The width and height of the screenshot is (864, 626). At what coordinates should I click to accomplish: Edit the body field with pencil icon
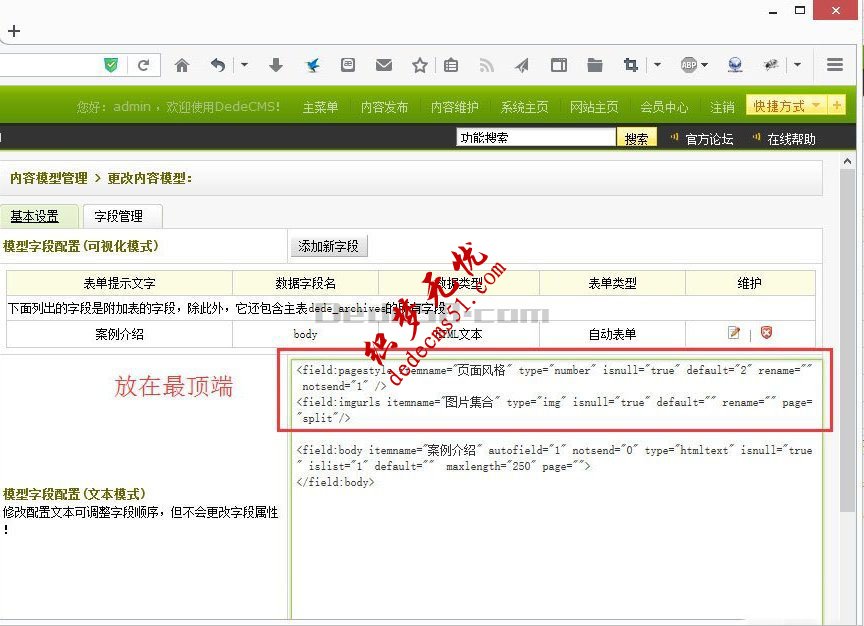point(734,332)
